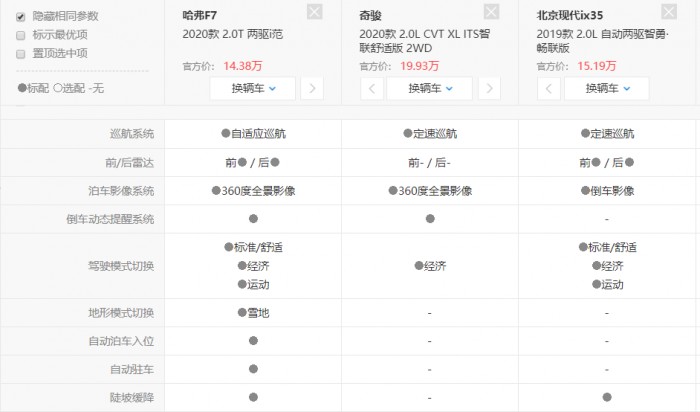Click 北京现代ix35's 标准/舒适 entry
Screen dimensions: 700x412
click(x=608, y=247)
